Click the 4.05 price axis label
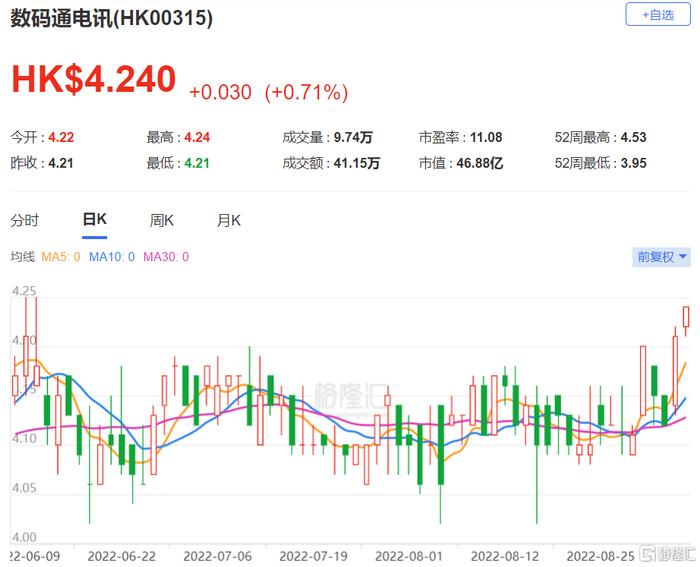 tap(24, 488)
